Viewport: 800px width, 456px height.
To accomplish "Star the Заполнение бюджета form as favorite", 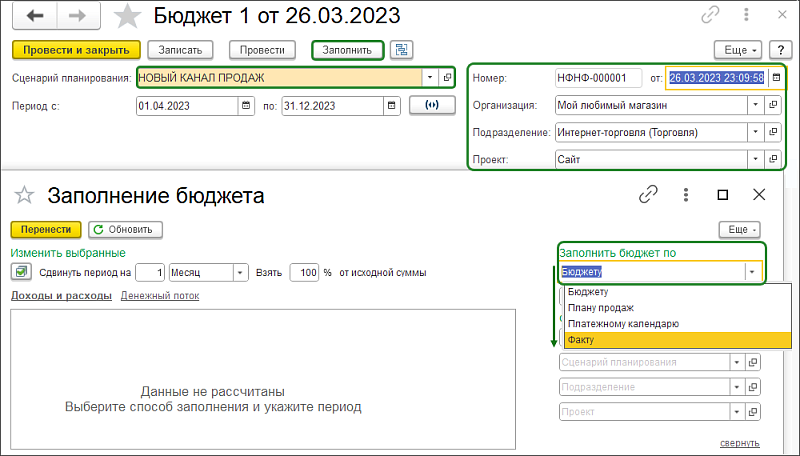I will pyautogui.click(x=25, y=195).
